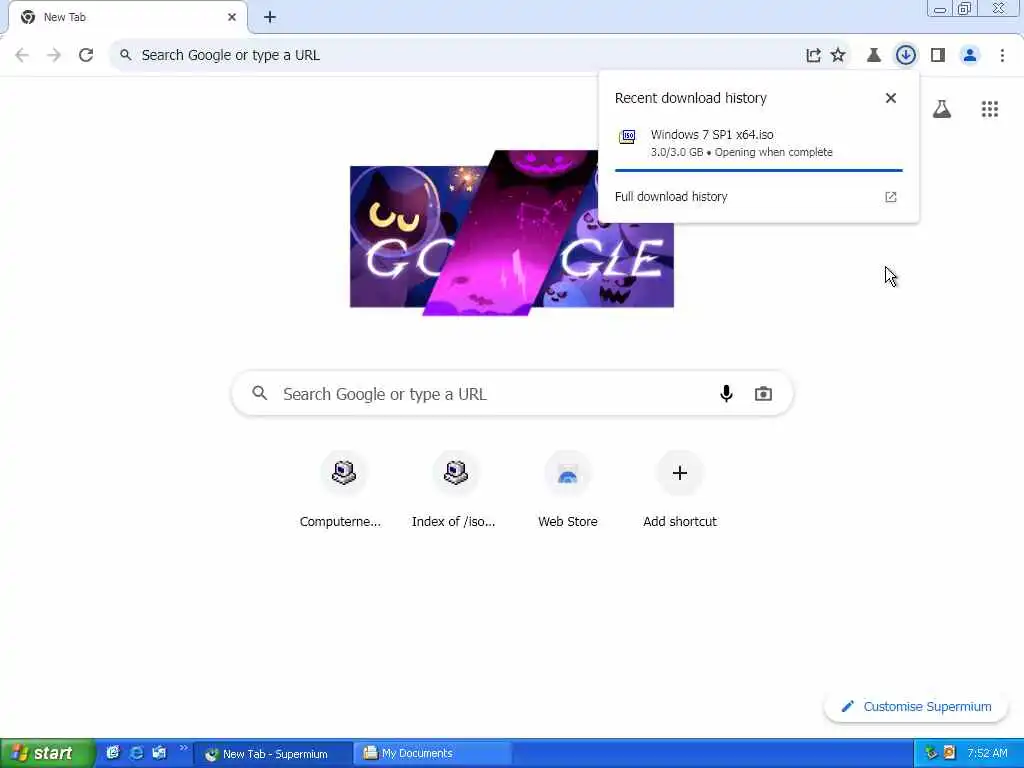Click the page search box
1024x768 pixels.
[x=512, y=394]
